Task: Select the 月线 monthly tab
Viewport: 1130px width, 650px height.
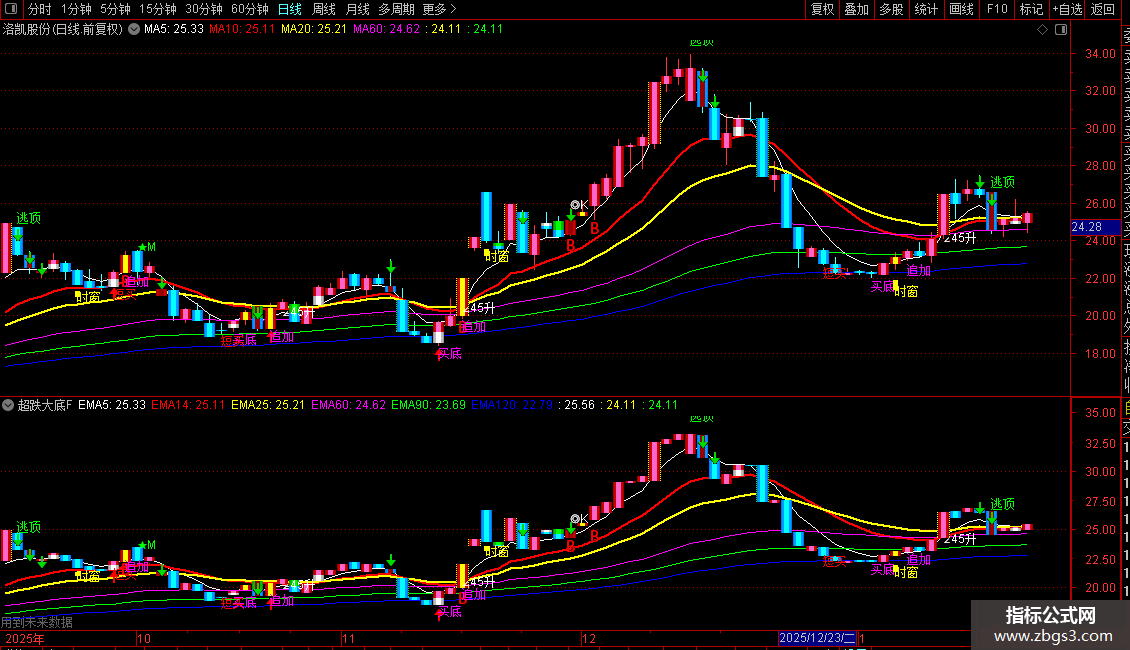Action: [x=357, y=9]
